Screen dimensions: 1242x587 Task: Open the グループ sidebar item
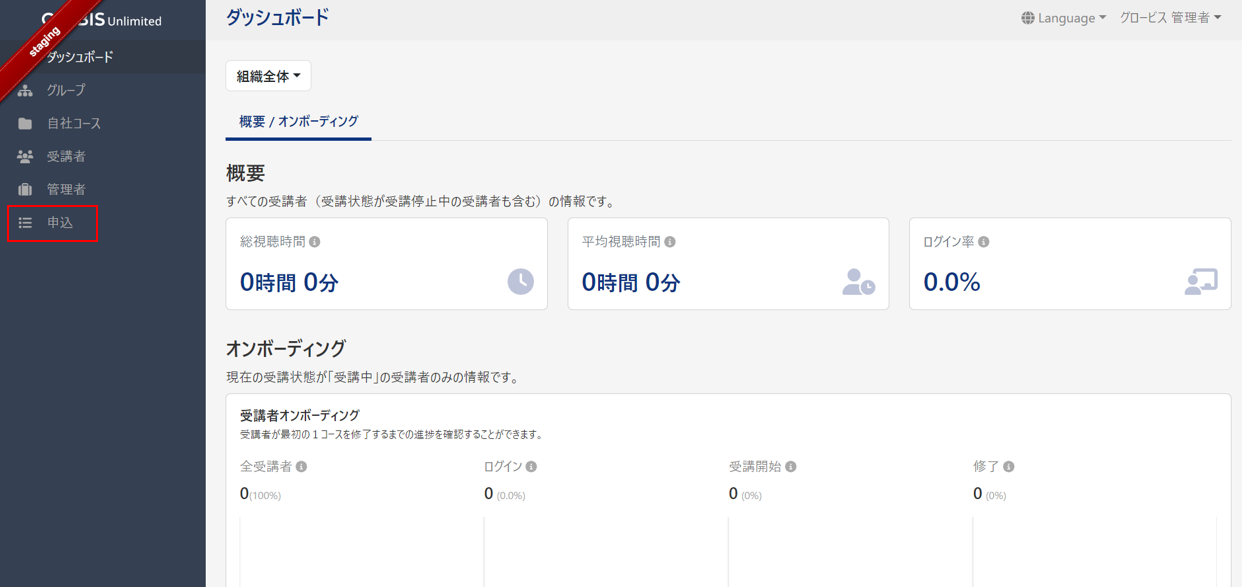coord(102,90)
